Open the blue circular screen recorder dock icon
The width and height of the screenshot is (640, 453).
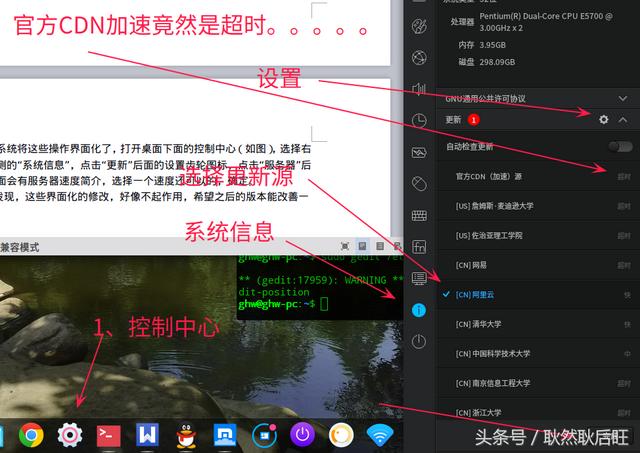click(x=264, y=435)
